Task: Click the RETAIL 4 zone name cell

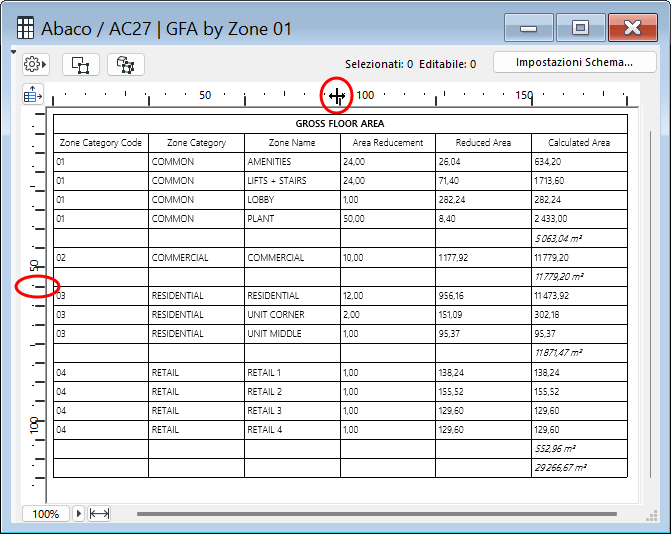Action: (x=292, y=430)
